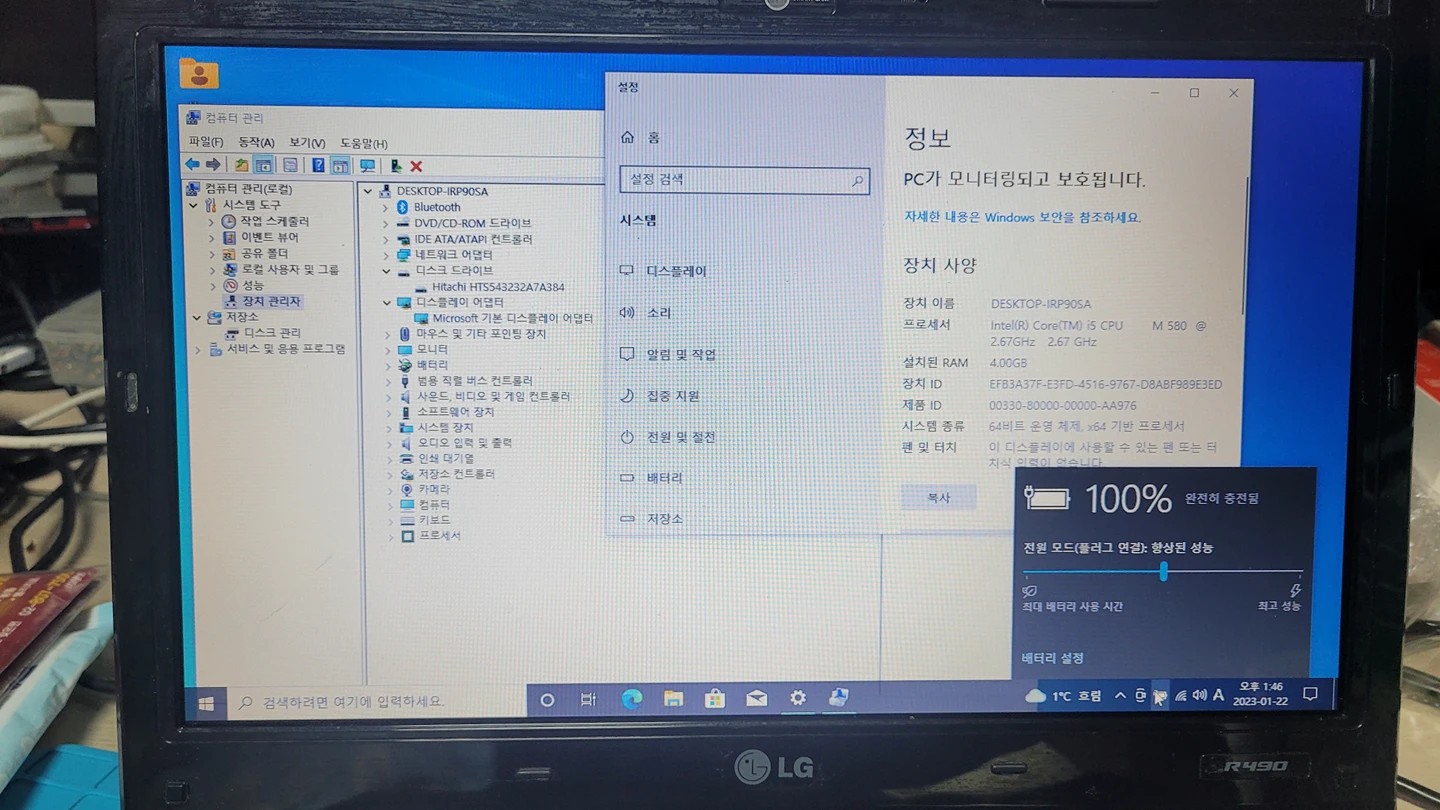Expand the Bluetooth node in Device Manager
This screenshot has width=1440, height=810.
coord(385,207)
